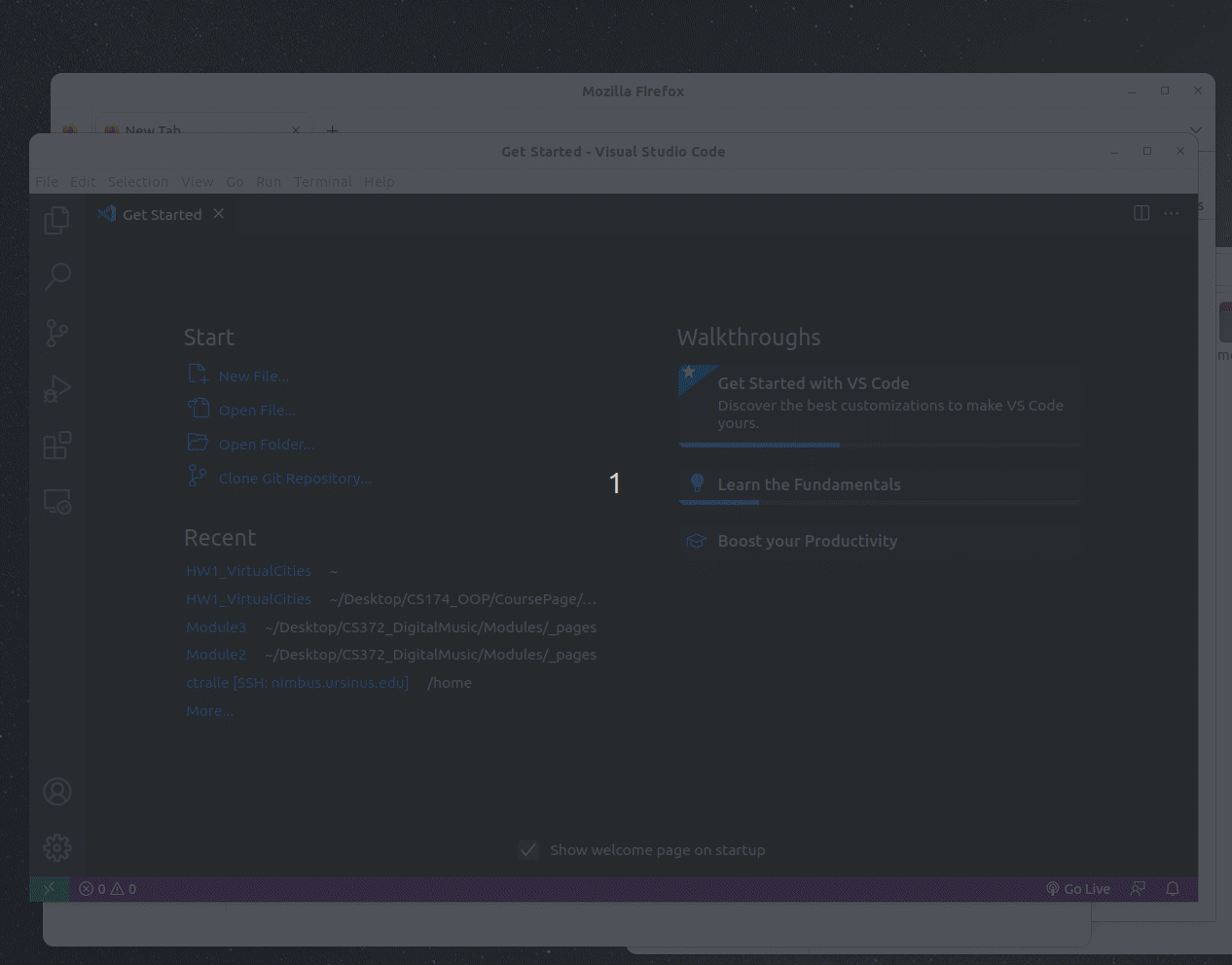Open the File menu
The height and width of the screenshot is (965, 1232).
point(47,182)
